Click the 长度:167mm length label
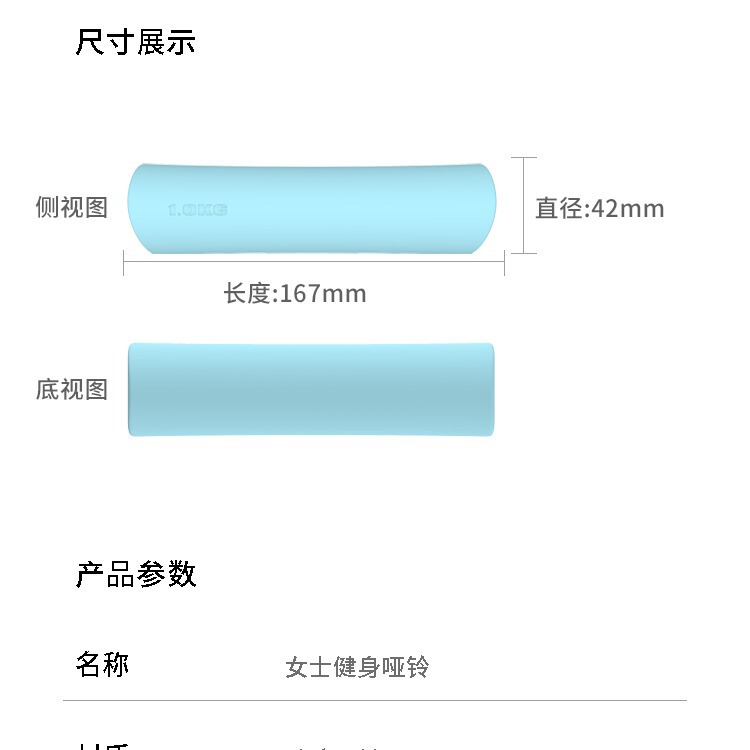This screenshot has width=750, height=750. pyautogui.click(x=294, y=294)
